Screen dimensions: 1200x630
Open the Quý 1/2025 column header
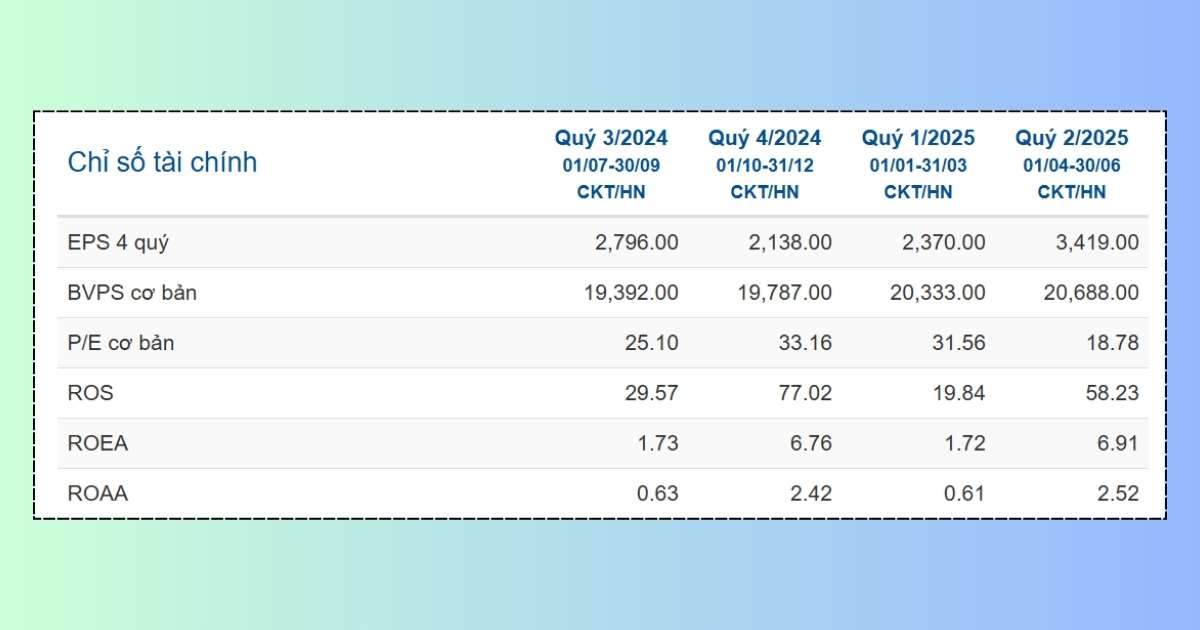(x=918, y=138)
